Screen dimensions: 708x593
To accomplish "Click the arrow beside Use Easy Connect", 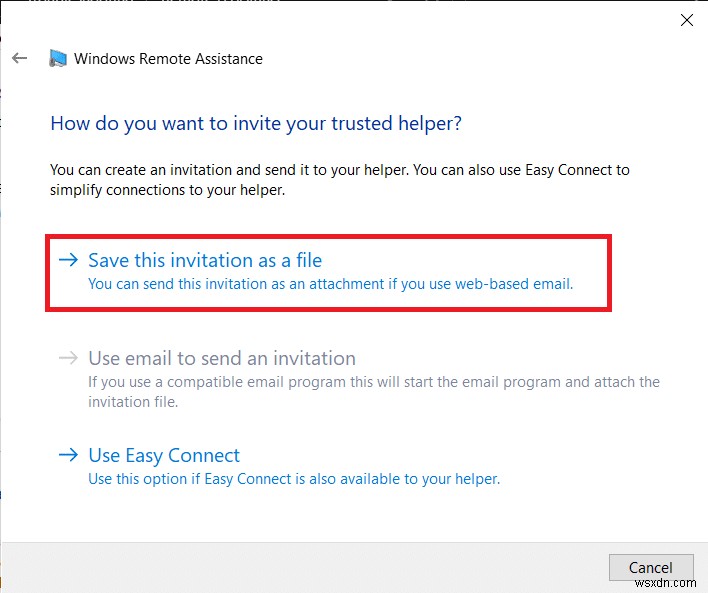I will (68, 455).
